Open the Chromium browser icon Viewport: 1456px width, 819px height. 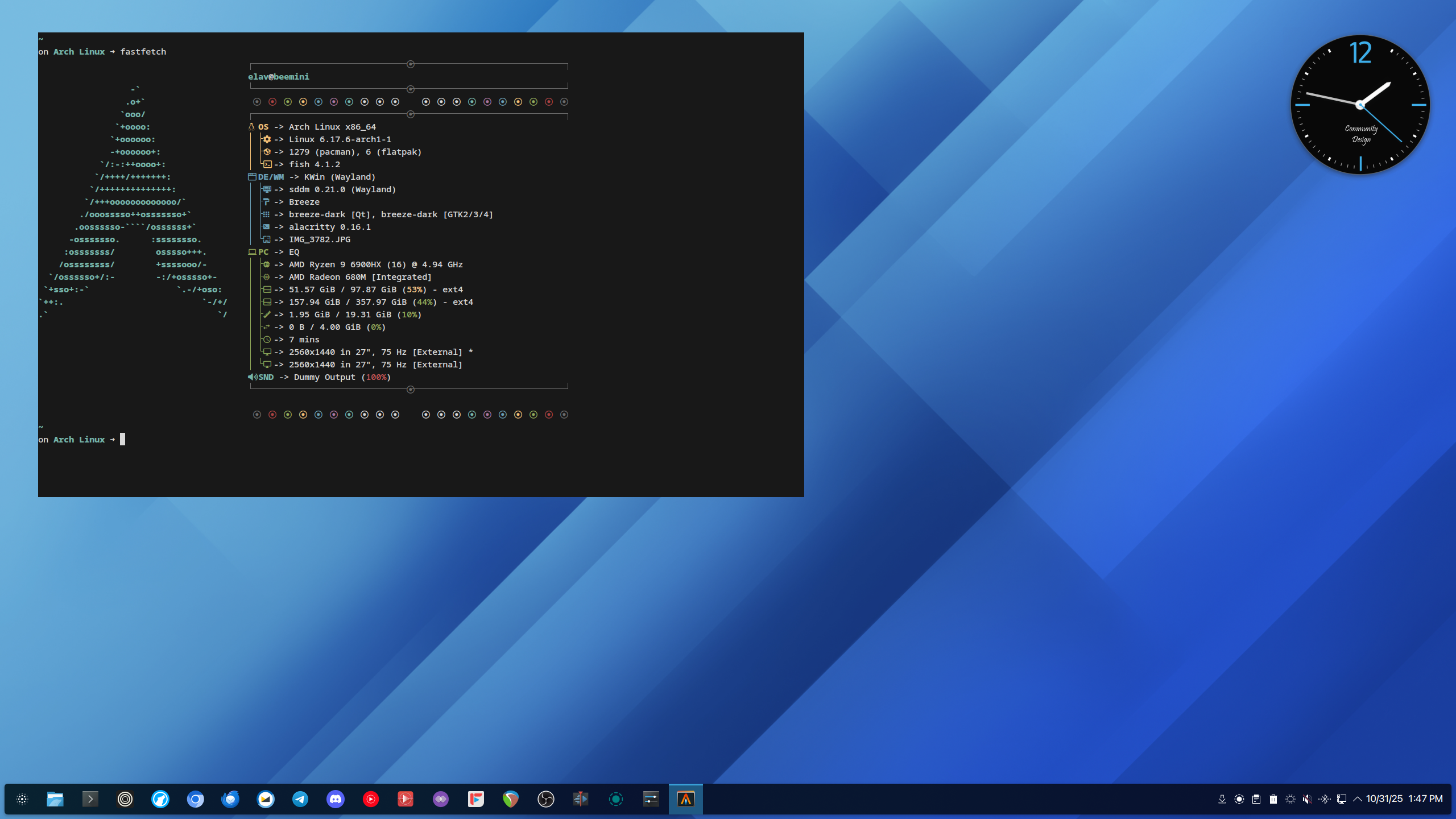(x=195, y=799)
